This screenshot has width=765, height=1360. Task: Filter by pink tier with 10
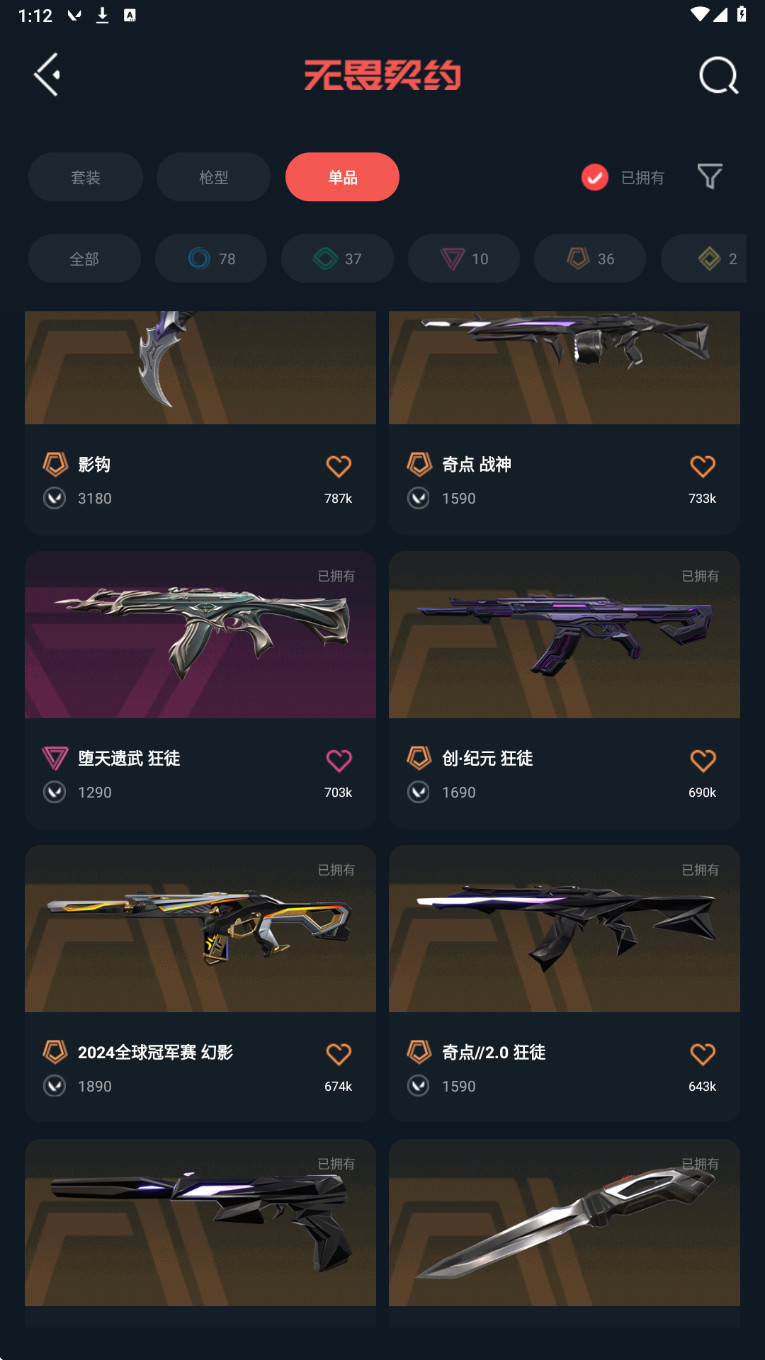coord(464,259)
